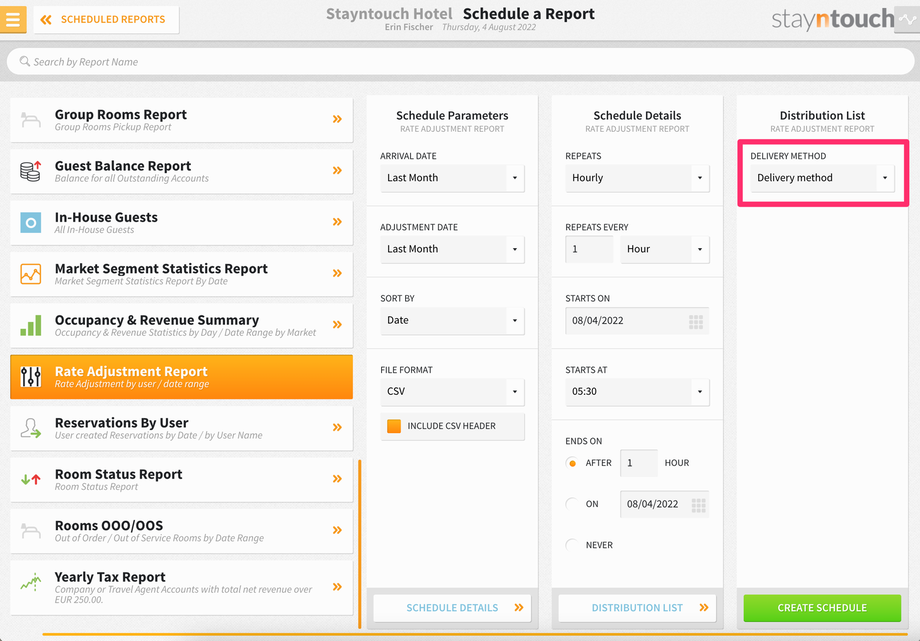Image resolution: width=920 pixels, height=641 pixels.
Task: Click the Rooms OOO/OOS bed icon
Action: [31, 531]
